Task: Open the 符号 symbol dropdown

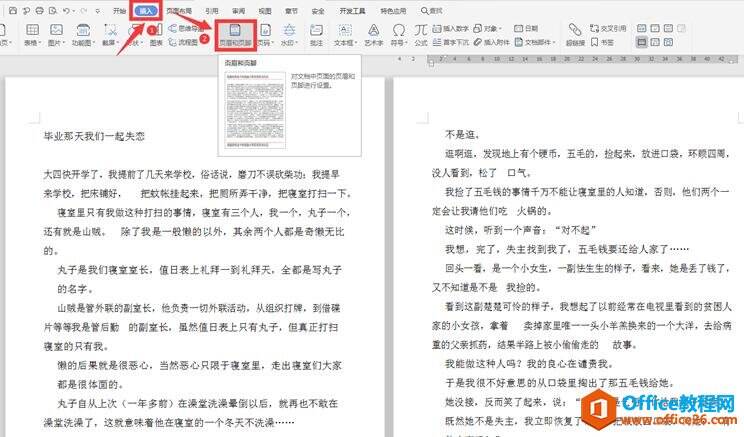Action: (x=399, y=35)
